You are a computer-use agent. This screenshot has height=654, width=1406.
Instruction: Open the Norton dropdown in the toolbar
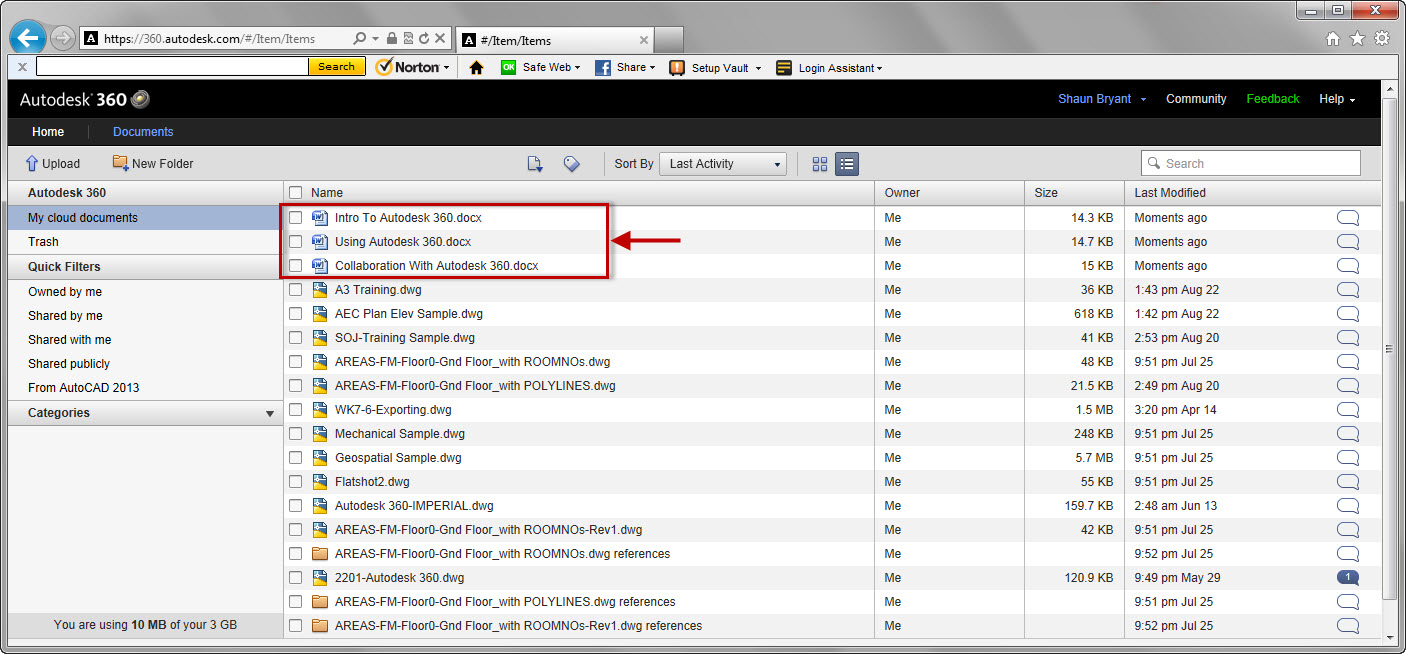point(412,67)
